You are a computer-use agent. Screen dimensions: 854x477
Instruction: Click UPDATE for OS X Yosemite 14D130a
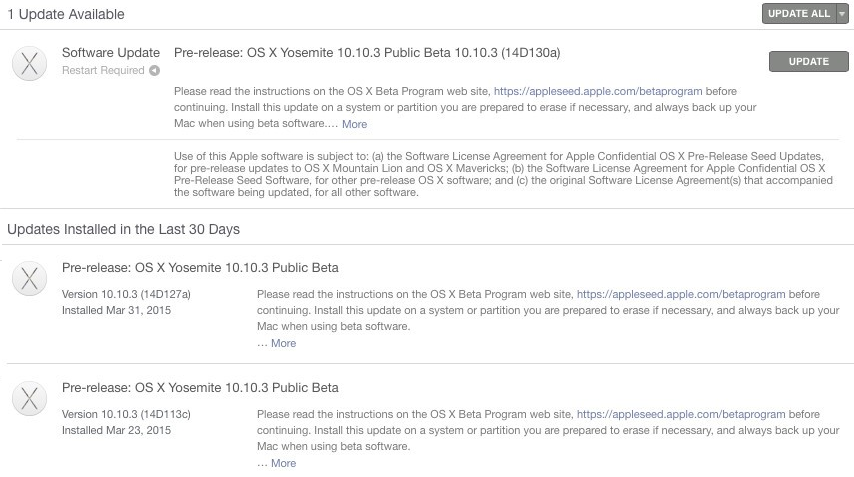click(808, 62)
